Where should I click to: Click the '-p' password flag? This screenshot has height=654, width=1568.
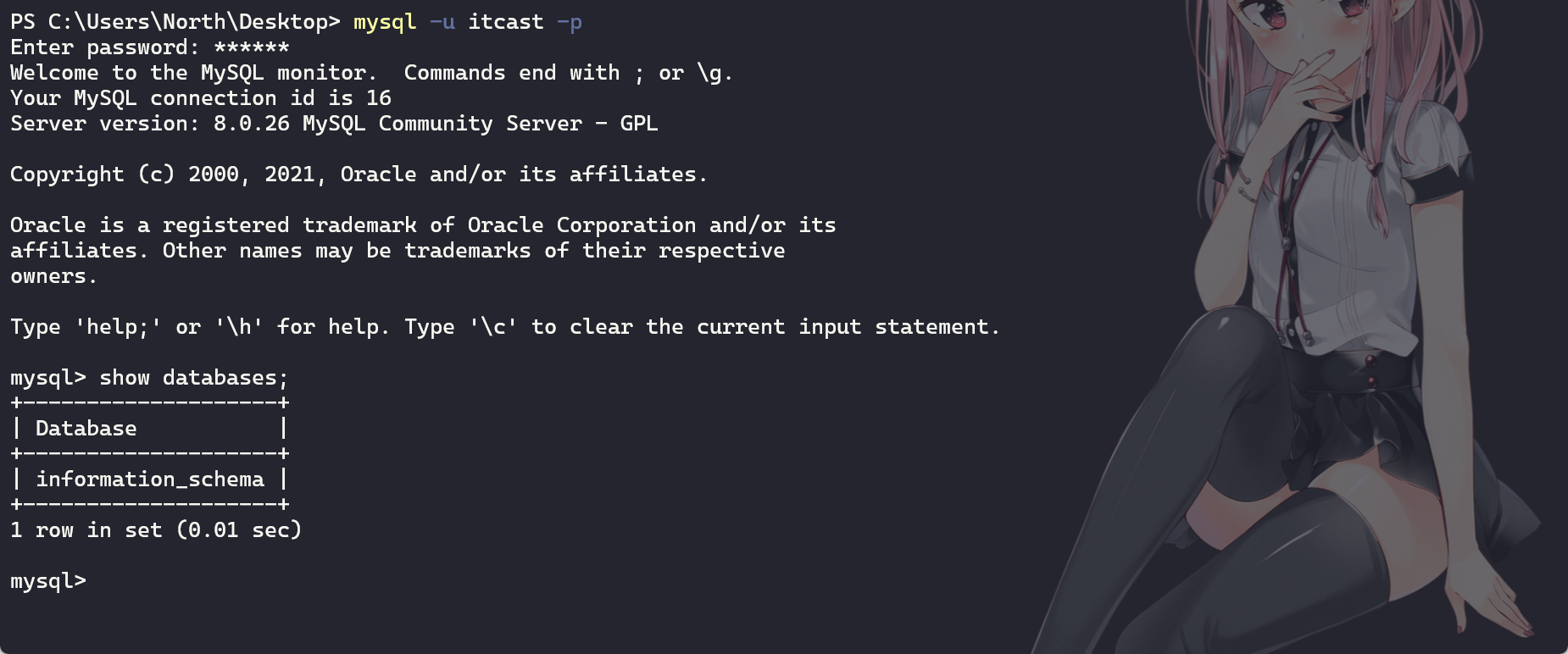(x=570, y=22)
